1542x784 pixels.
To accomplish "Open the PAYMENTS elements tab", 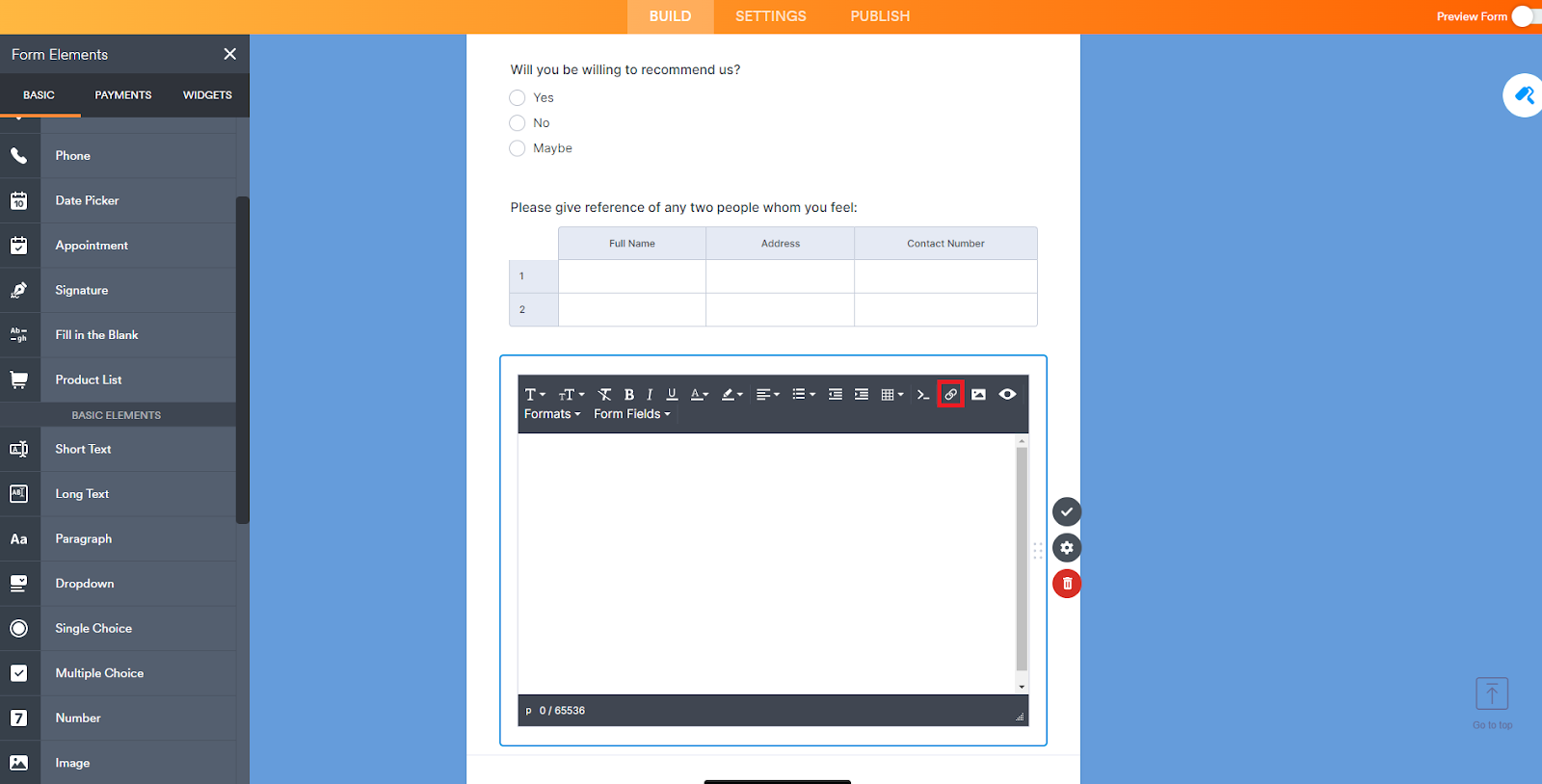I will coord(123,95).
